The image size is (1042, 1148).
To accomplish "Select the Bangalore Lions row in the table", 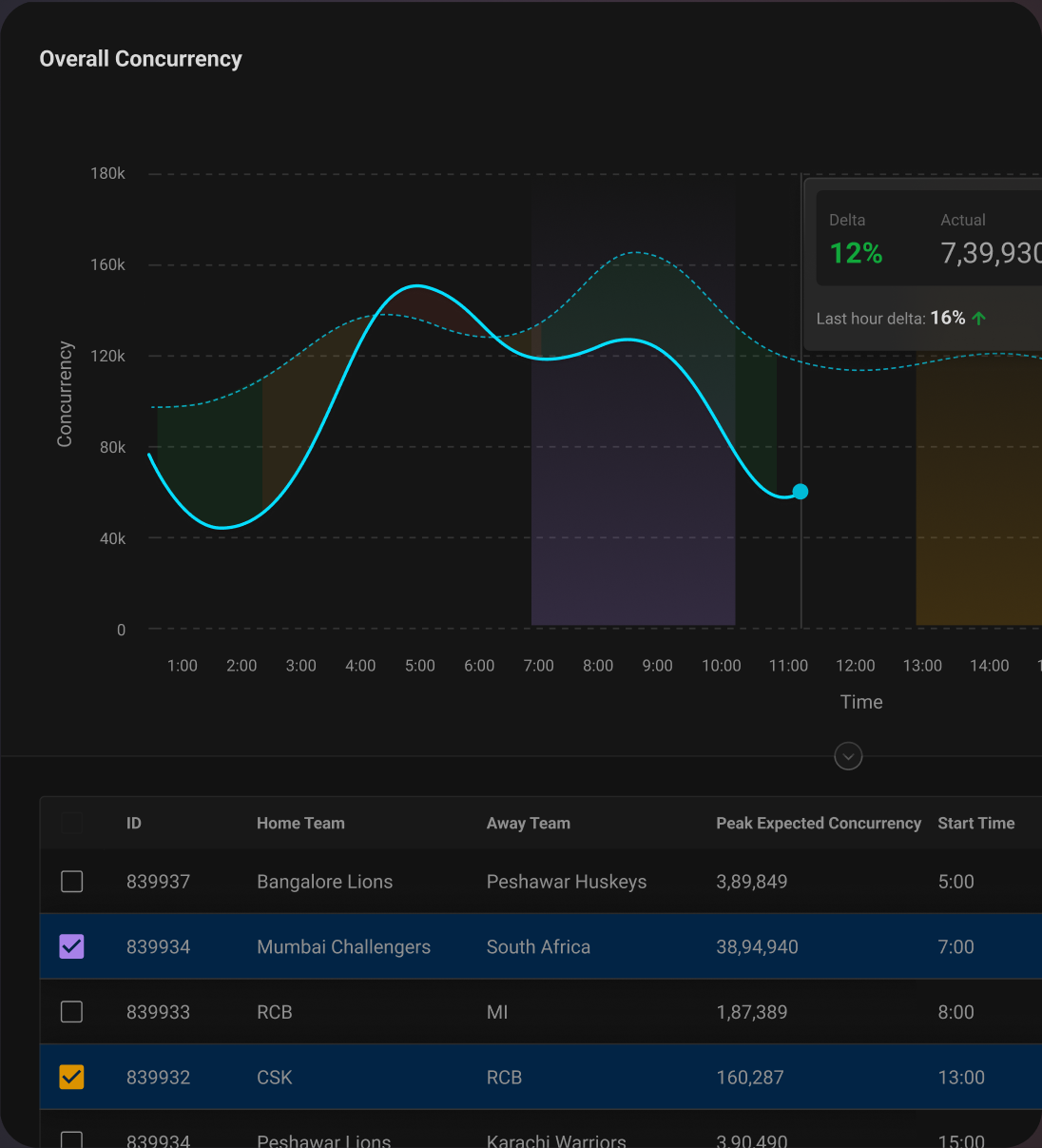I will (x=324, y=882).
